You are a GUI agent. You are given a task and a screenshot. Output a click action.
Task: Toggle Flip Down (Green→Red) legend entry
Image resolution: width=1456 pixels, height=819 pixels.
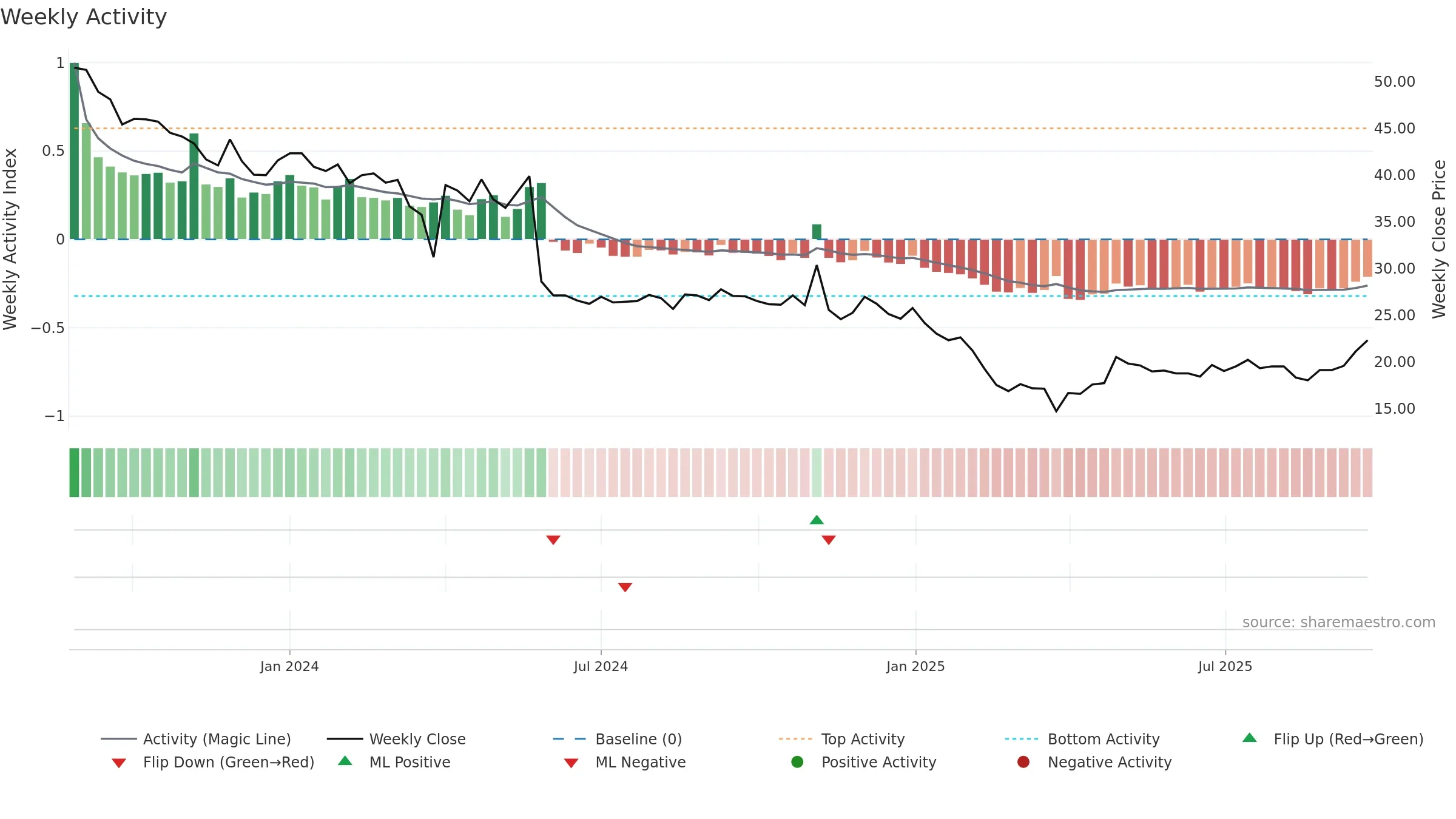click(213, 762)
